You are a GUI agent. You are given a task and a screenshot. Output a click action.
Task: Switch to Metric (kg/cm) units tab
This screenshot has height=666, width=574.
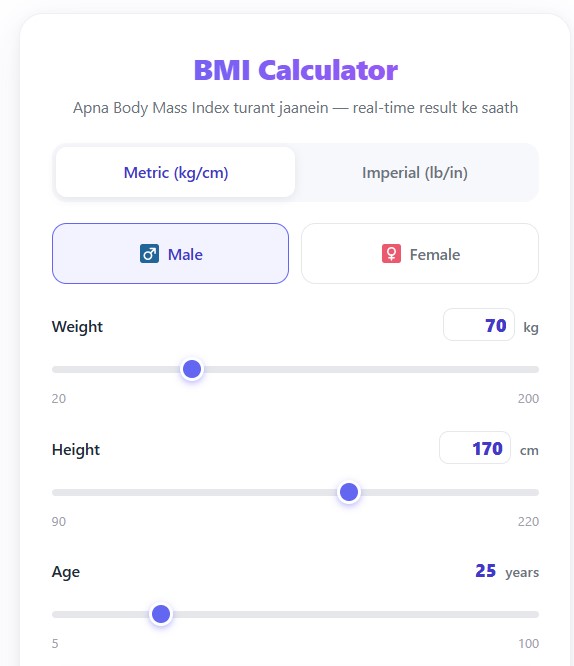click(x=175, y=172)
